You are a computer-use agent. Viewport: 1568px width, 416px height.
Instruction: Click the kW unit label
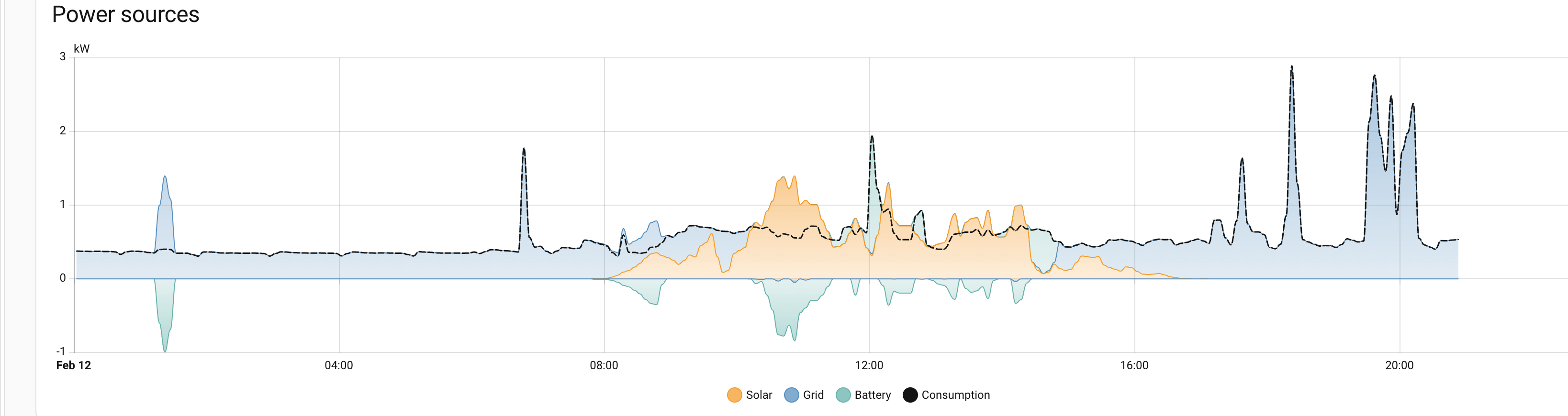tap(81, 49)
